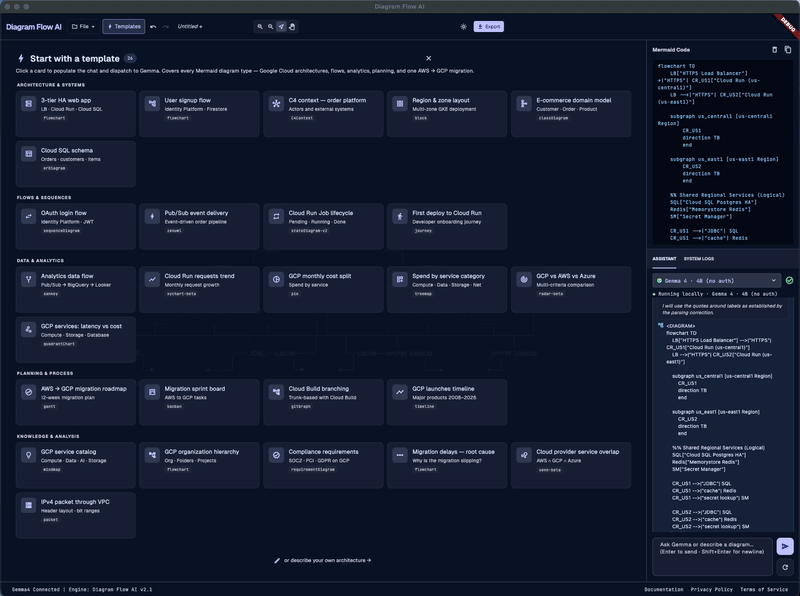Click the Diagram Flow AI logo
800x596 pixels.
[x=34, y=27]
